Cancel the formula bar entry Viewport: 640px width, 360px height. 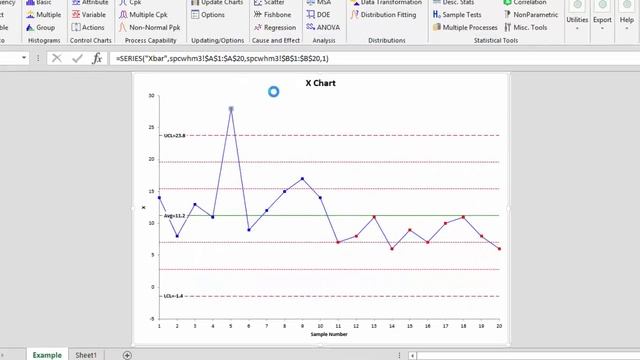click(x=57, y=58)
